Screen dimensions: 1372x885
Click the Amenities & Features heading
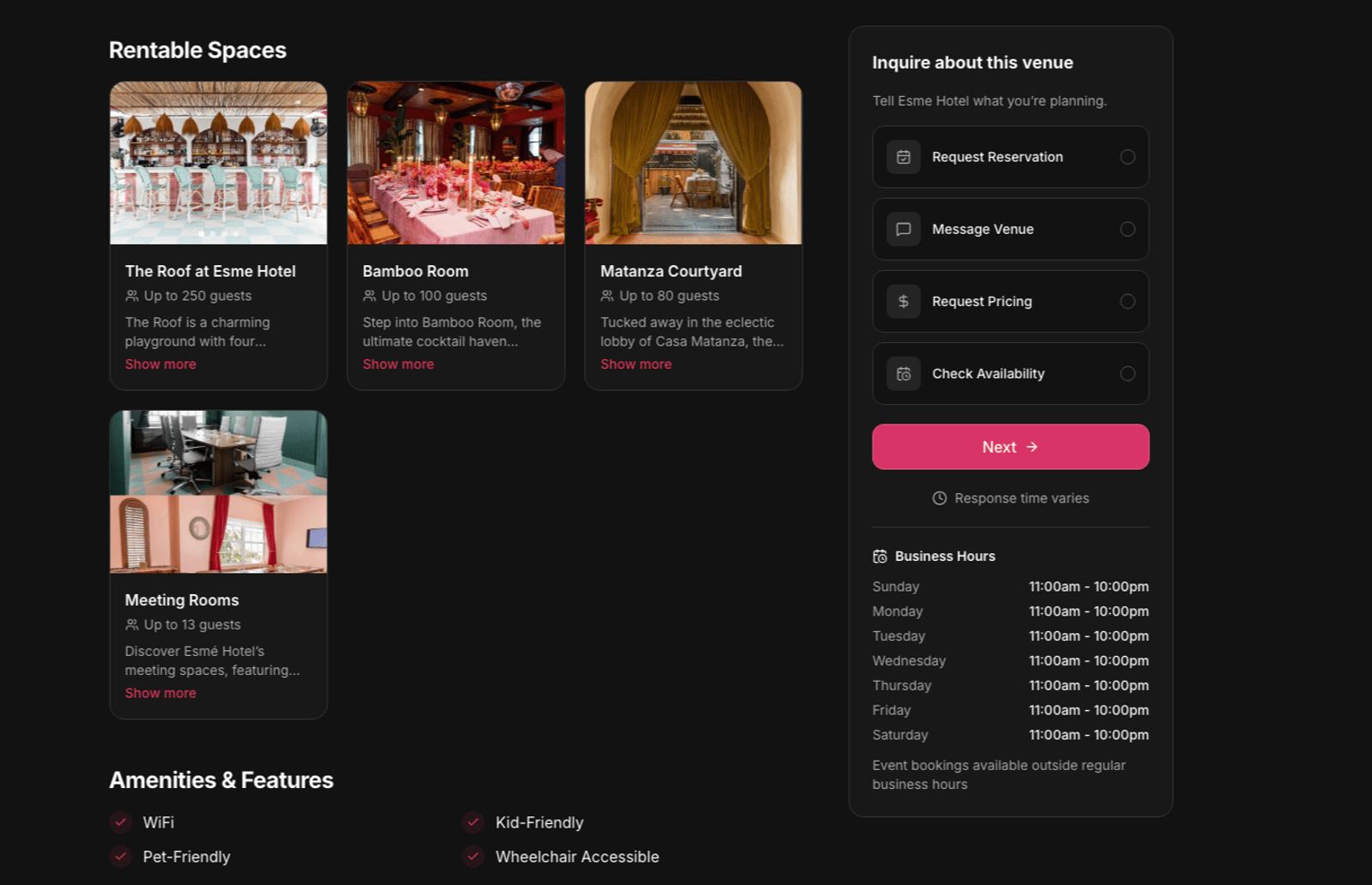221,780
